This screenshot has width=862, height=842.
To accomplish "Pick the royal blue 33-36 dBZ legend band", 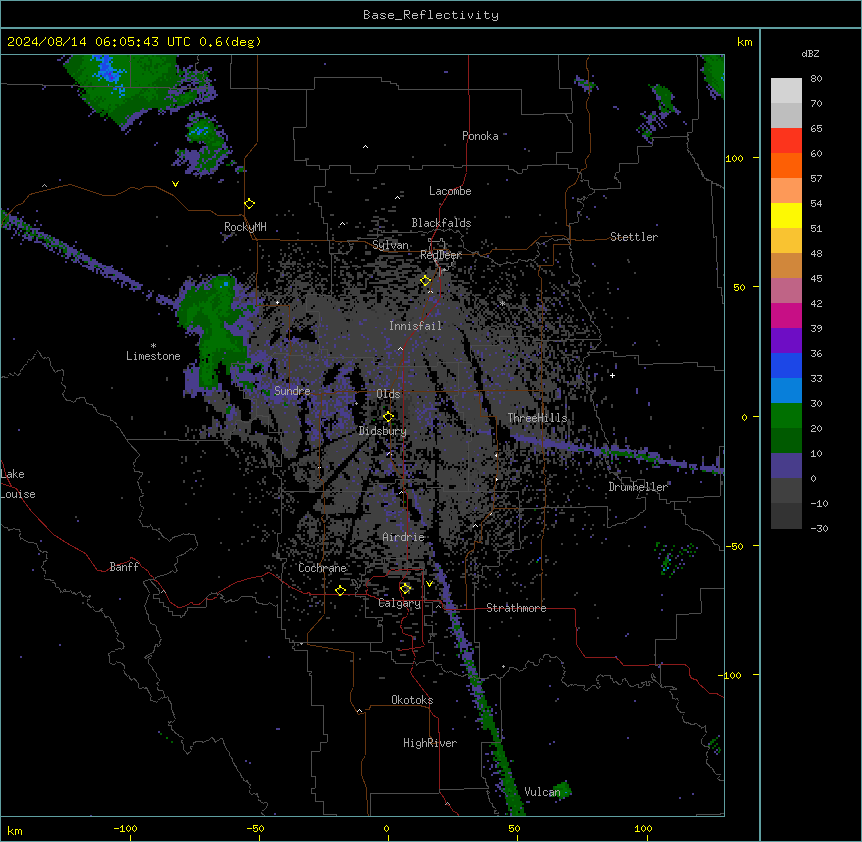I will tap(786, 365).
